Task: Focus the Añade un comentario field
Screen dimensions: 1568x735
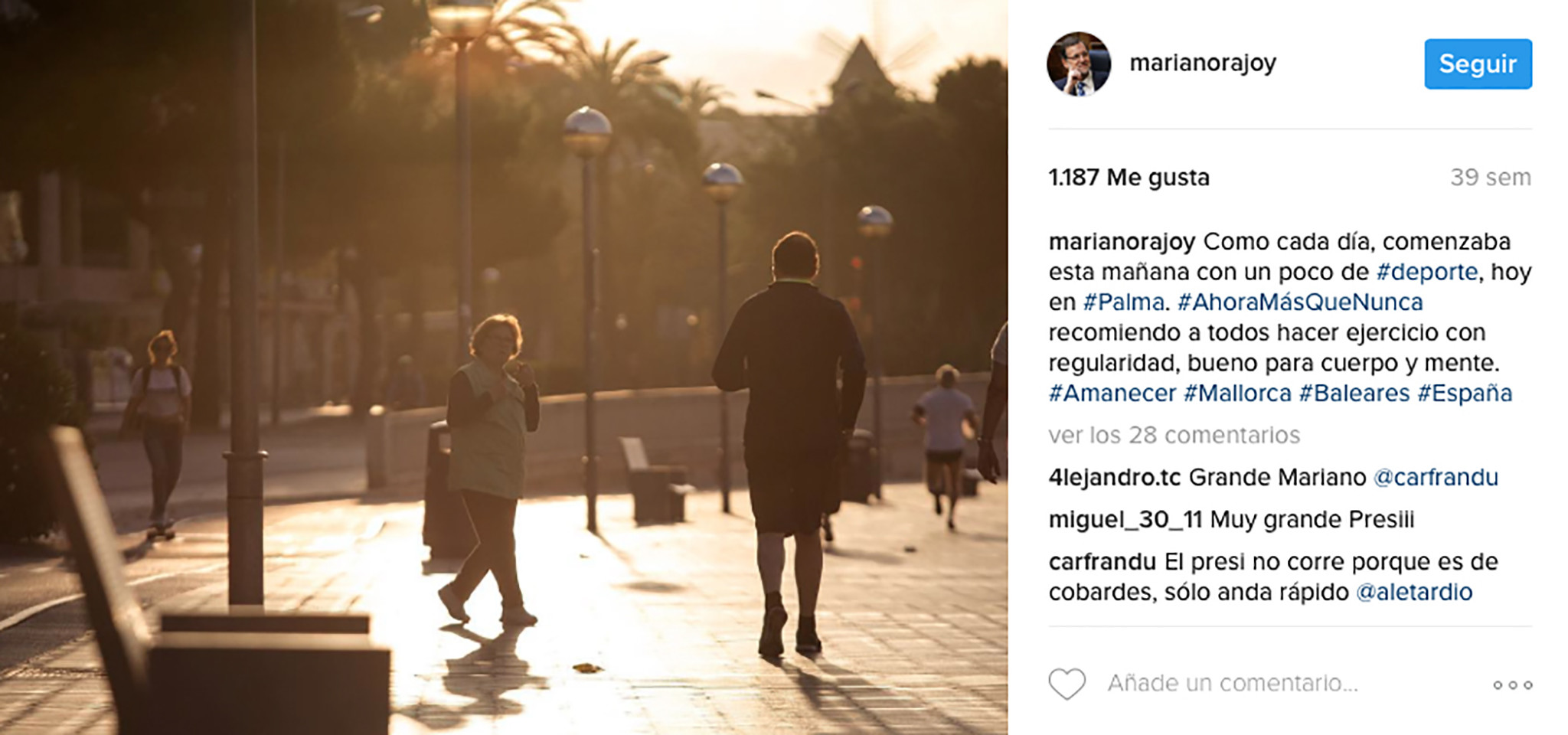Action: pos(1233,684)
